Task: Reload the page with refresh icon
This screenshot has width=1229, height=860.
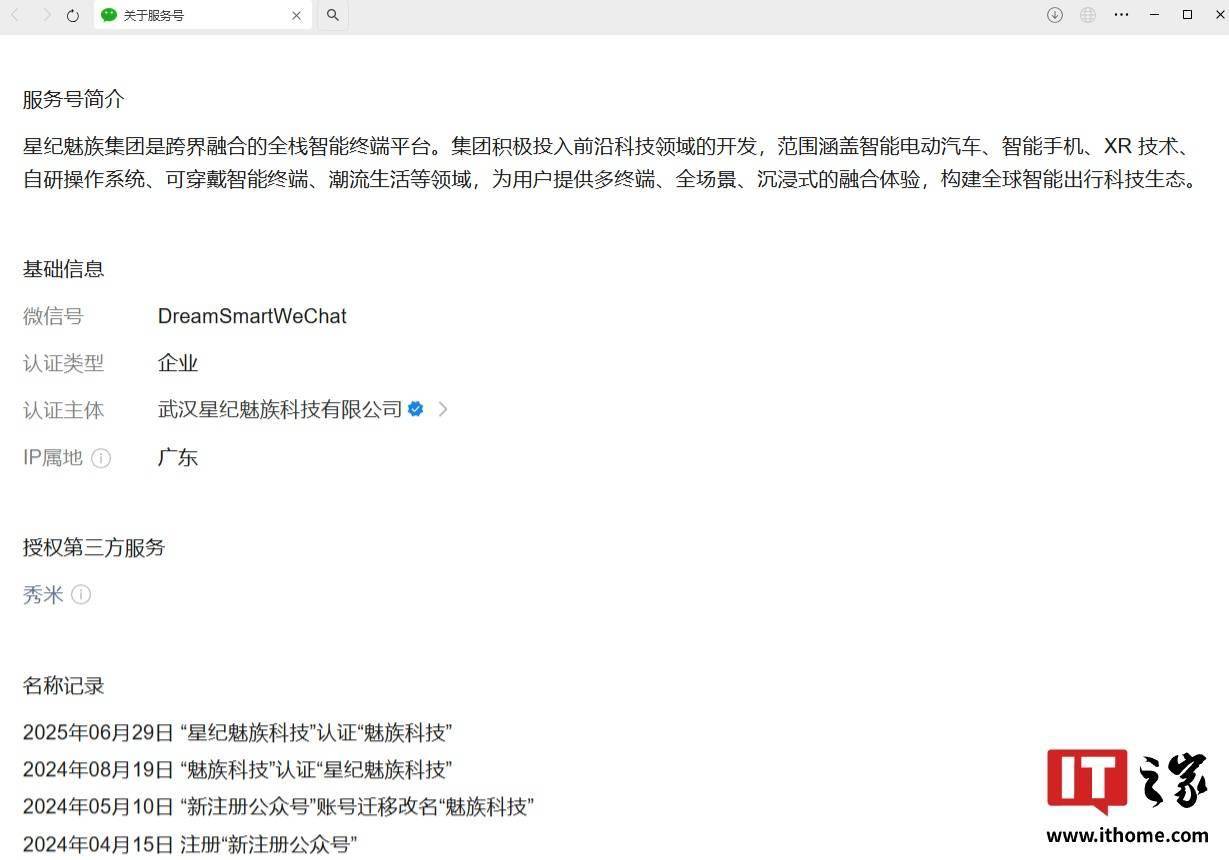Action: click(73, 15)
